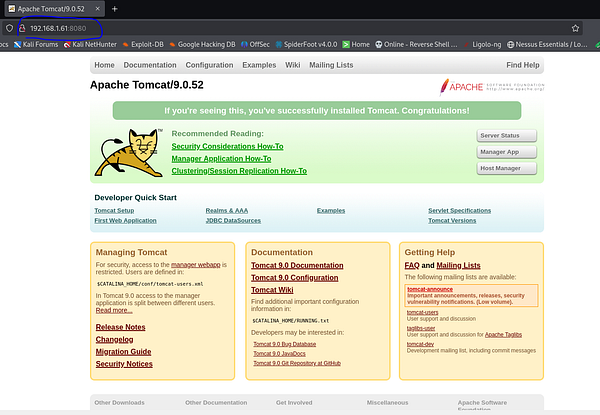Open Tomcat 9.0 Git Repository at GitHub link
This screenshot has width=600, height=415.
tap(297, 363)
